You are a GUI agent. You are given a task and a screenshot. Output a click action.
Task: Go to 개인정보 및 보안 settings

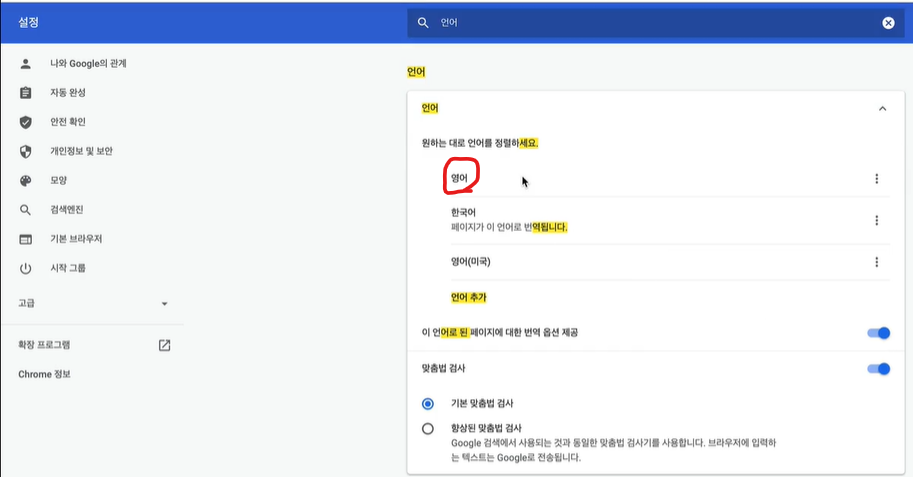click(81, 151)
